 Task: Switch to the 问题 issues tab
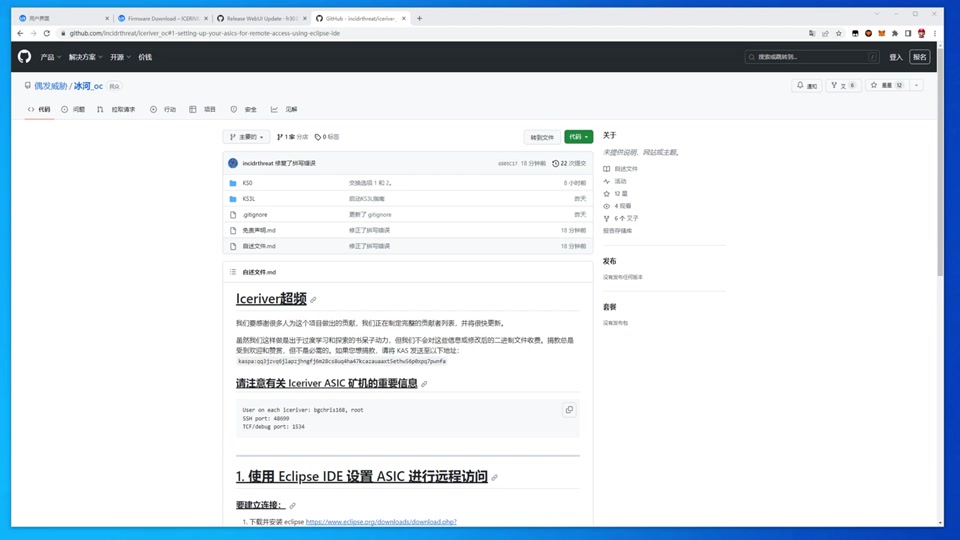point(73,109)
